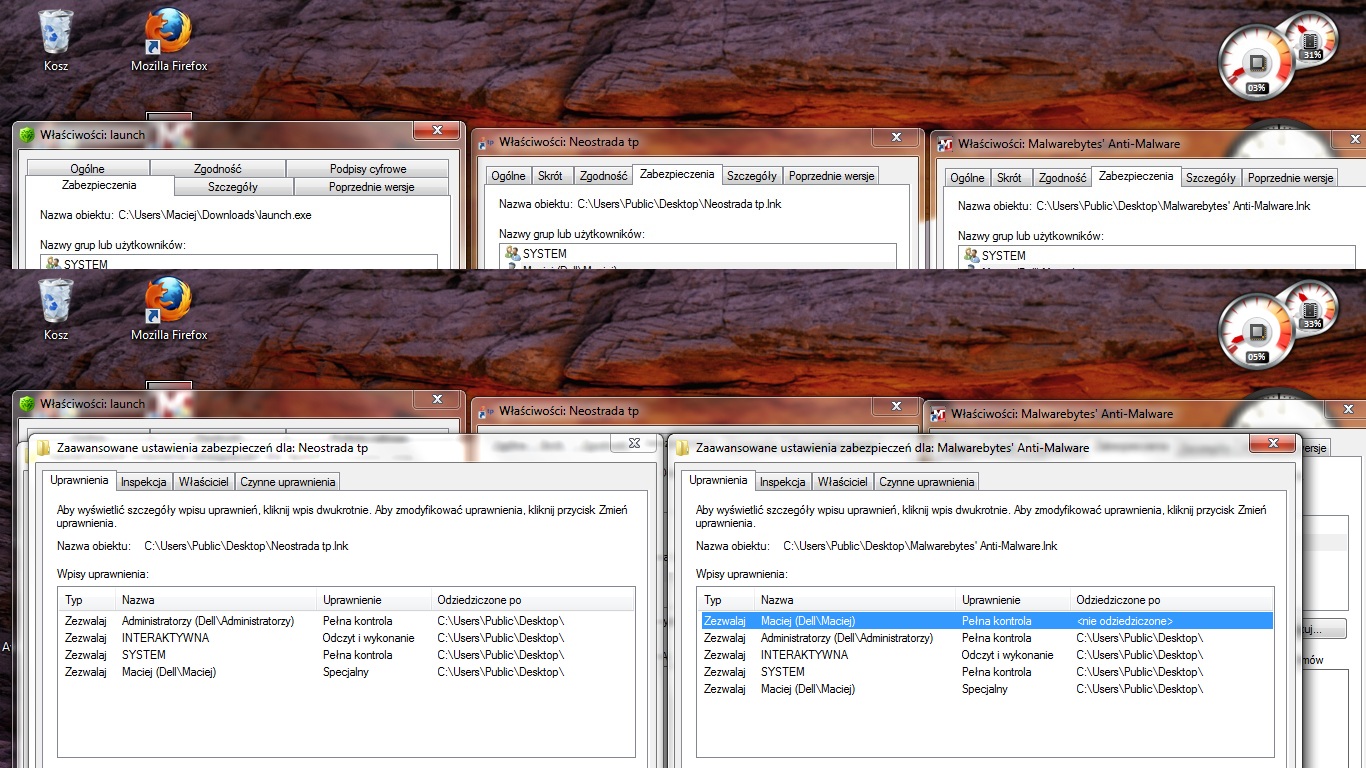Sort by the Nazwa column in the Neostrada tp advanced dialog

216,600
